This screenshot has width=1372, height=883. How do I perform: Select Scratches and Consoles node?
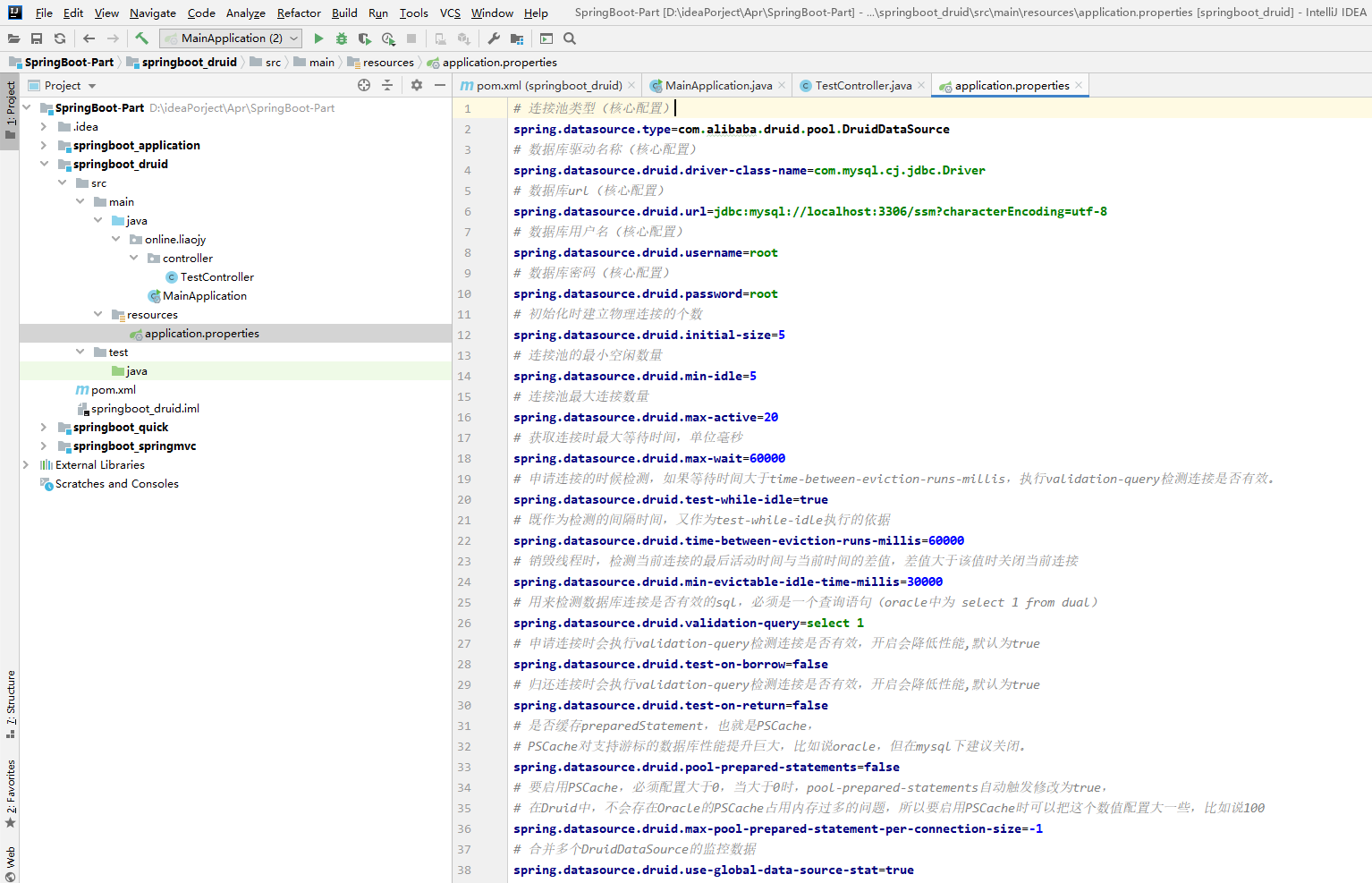pyautogui.click(x=117, y=484)
